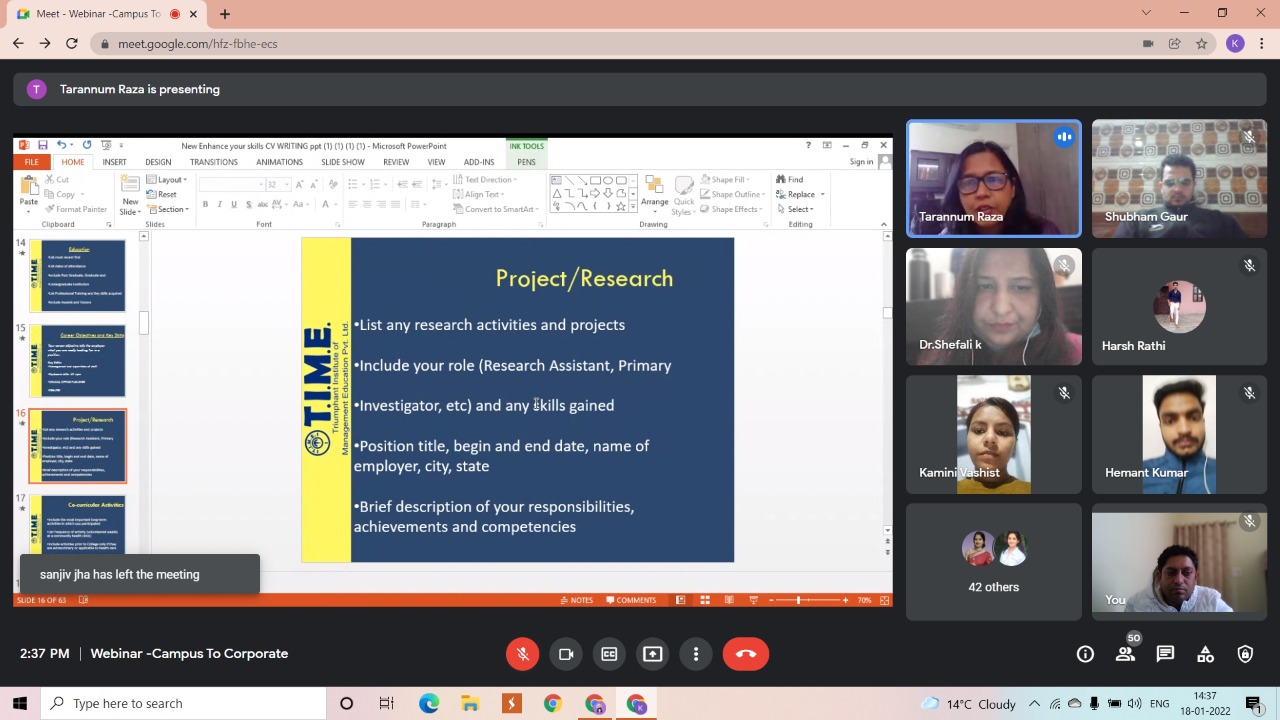Viewport: 1280px width, 720px height.
Task: Open a new browser tab
Action: pyautogui.click(x=225, y=14)
